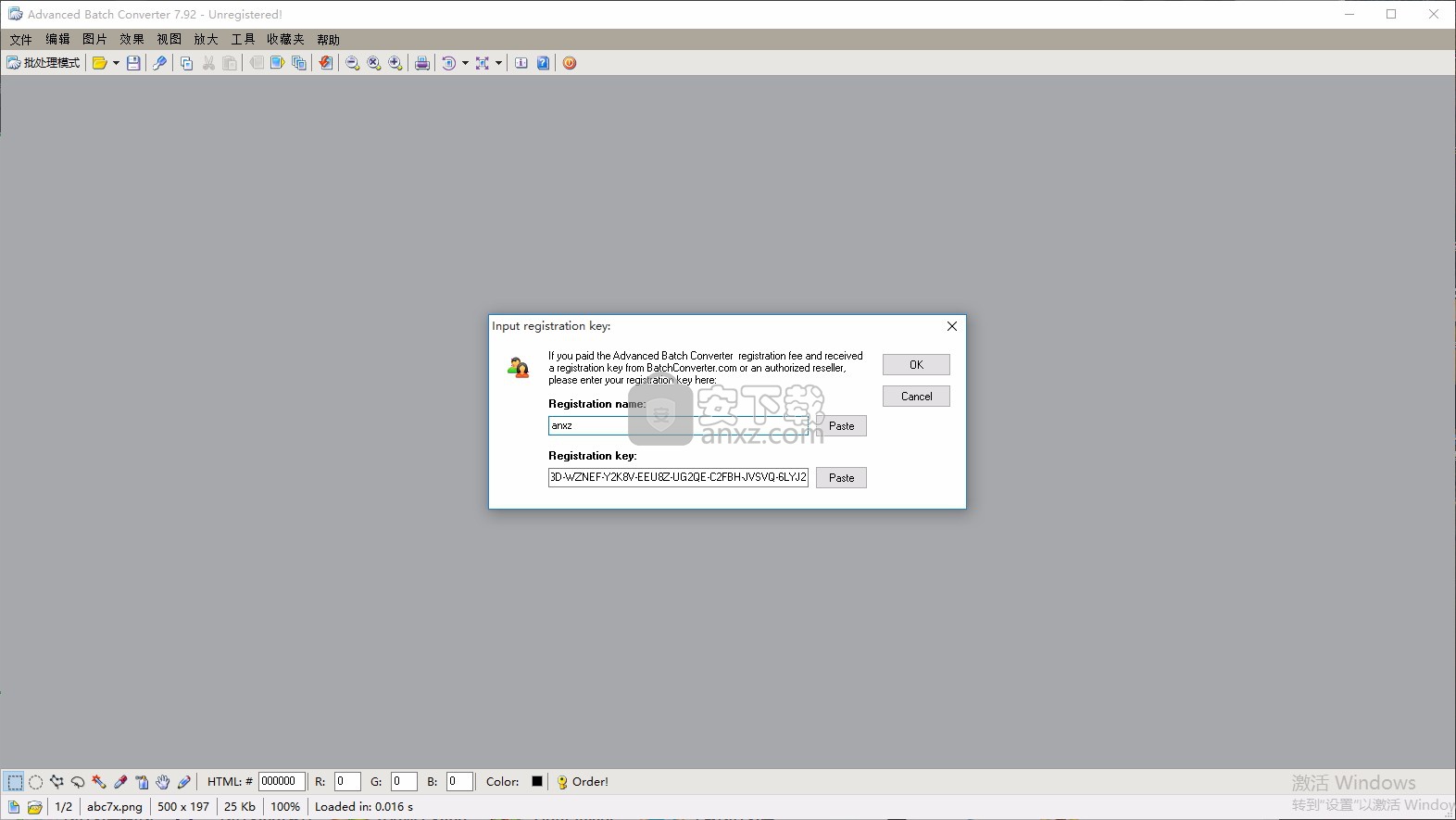
Task: Expand the rotate dropdown arrow
Action: click(465, 63)
